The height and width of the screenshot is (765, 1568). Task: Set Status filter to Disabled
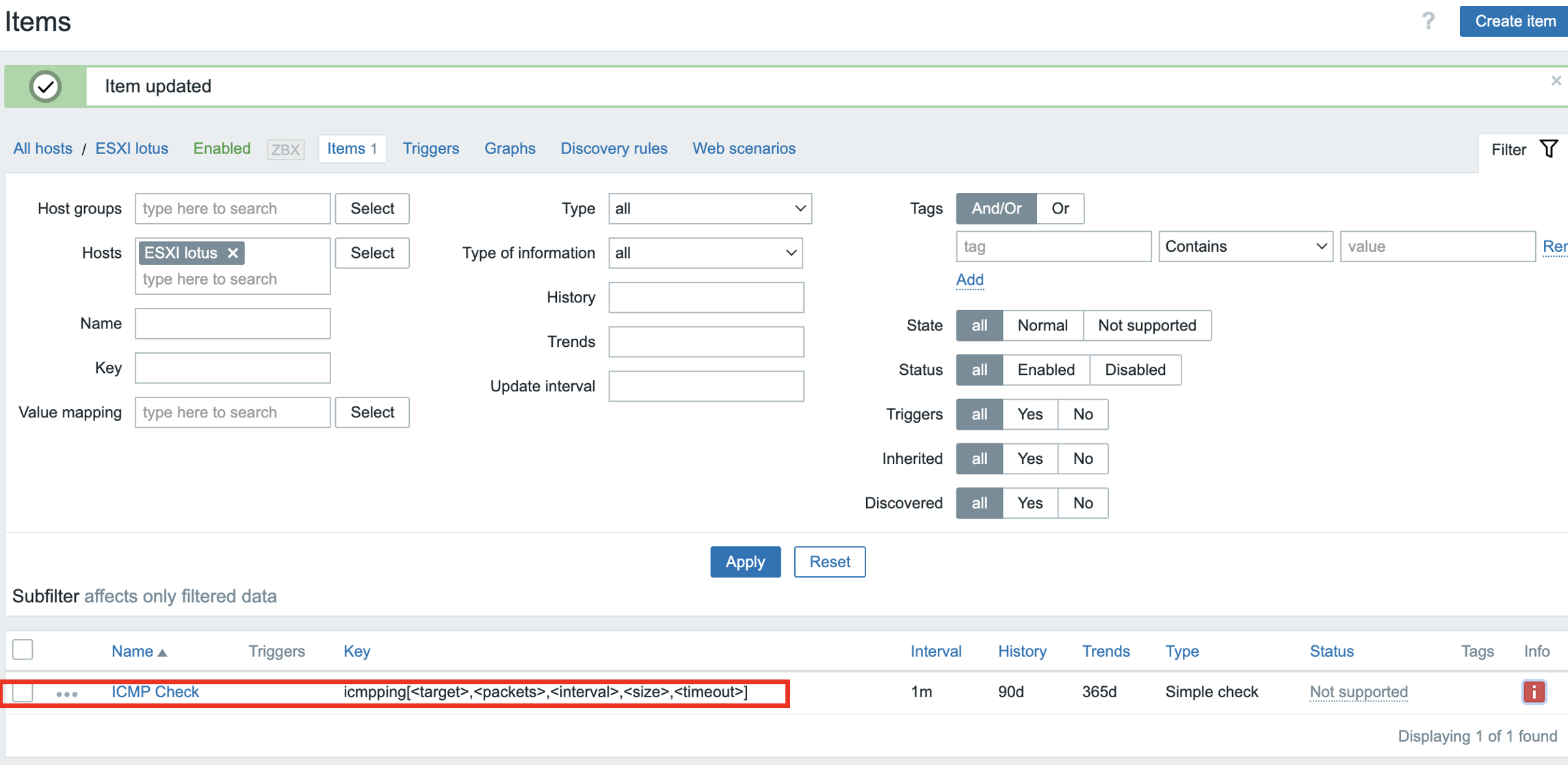(x=1134, y=370)
